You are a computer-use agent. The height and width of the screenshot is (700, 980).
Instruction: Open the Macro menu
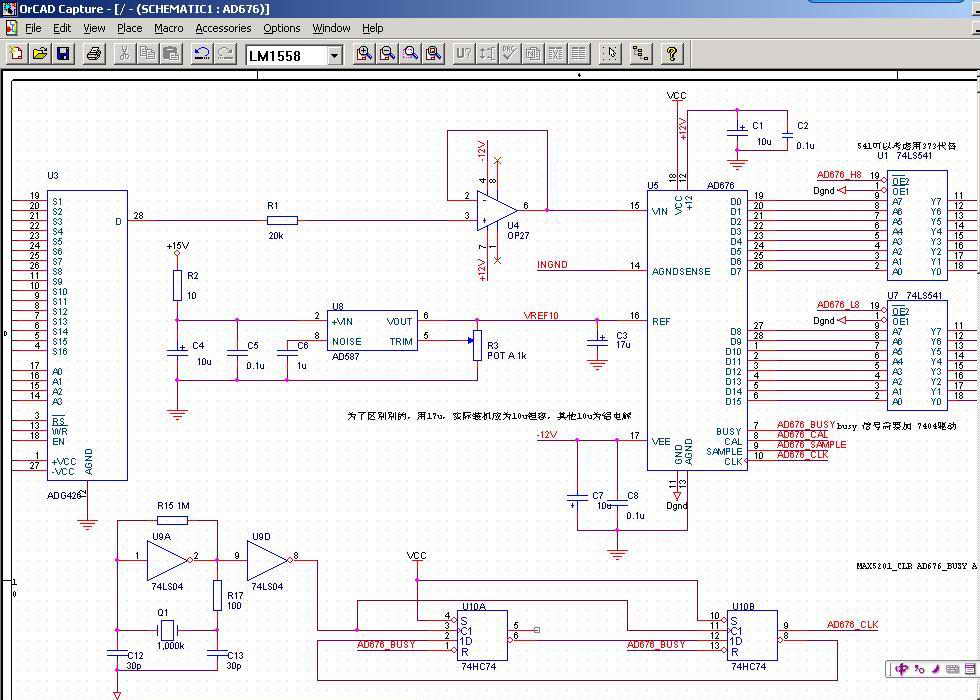[169, 28]
